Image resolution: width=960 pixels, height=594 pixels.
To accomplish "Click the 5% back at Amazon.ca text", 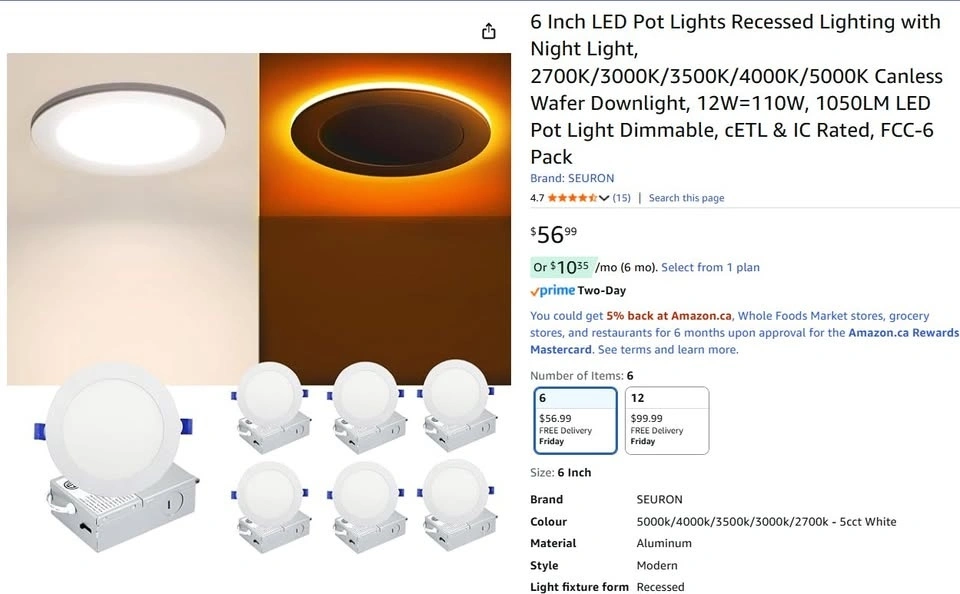I will tap(669, 316).
